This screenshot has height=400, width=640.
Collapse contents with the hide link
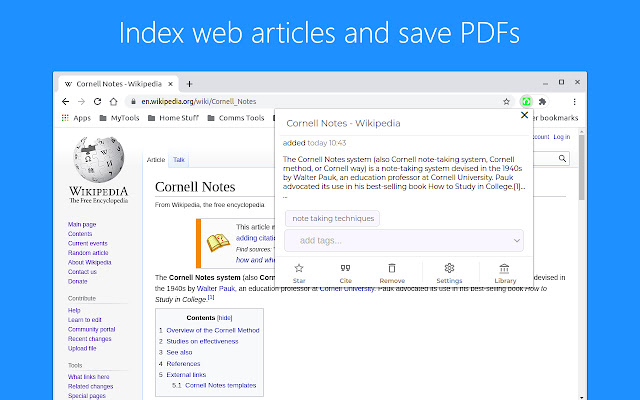click(224, 318)
